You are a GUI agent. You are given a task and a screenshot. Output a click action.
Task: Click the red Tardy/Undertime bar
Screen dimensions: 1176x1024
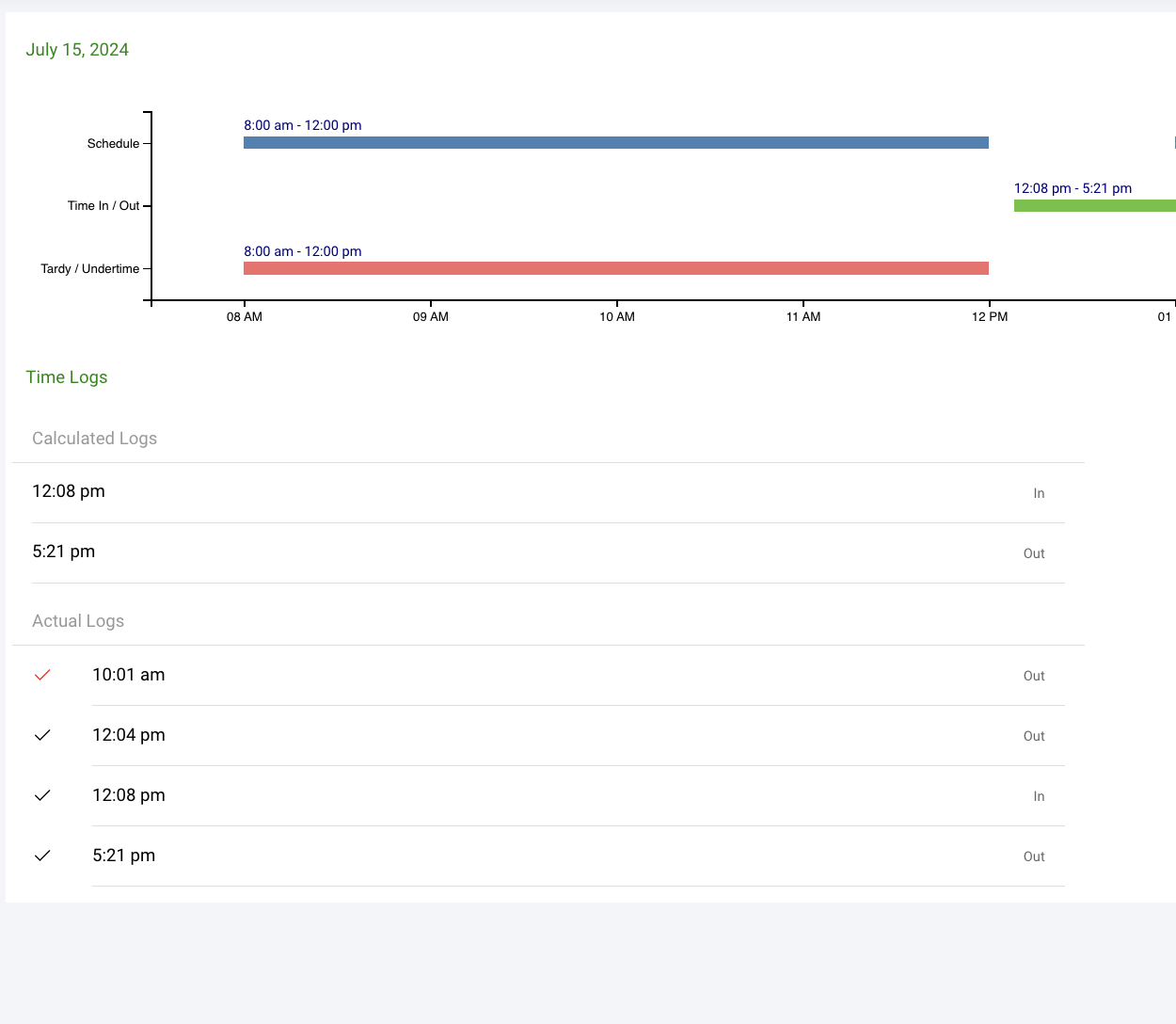pos(615,268)
